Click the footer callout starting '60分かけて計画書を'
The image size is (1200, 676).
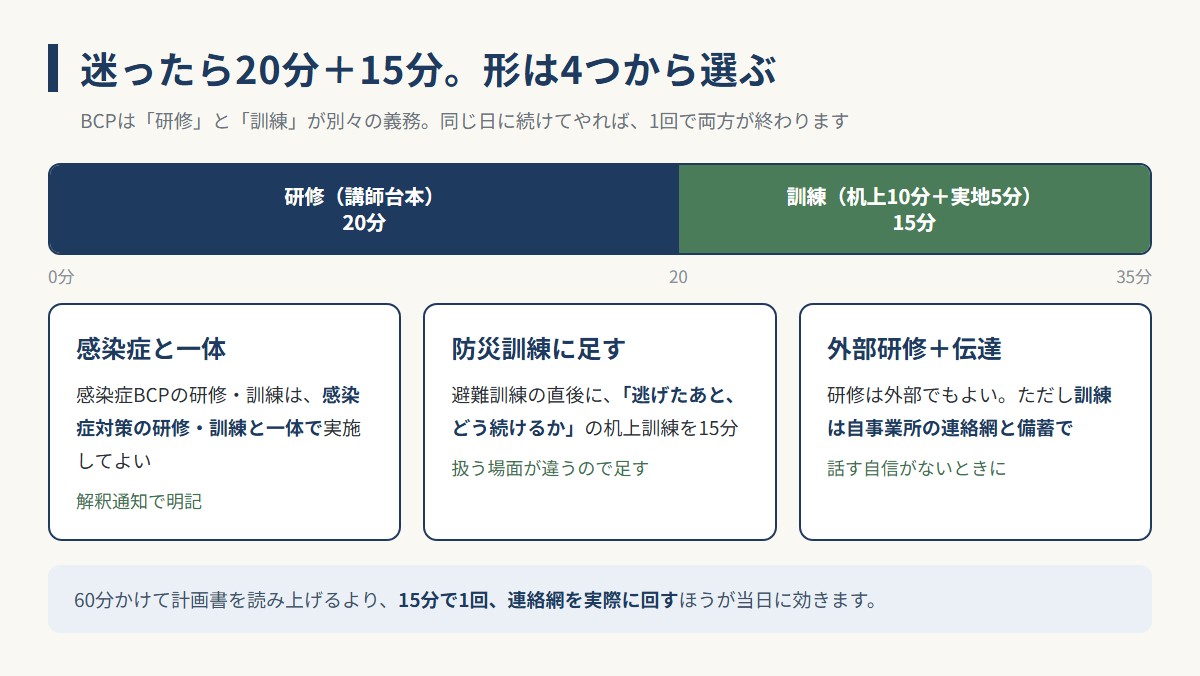point(600,600)
